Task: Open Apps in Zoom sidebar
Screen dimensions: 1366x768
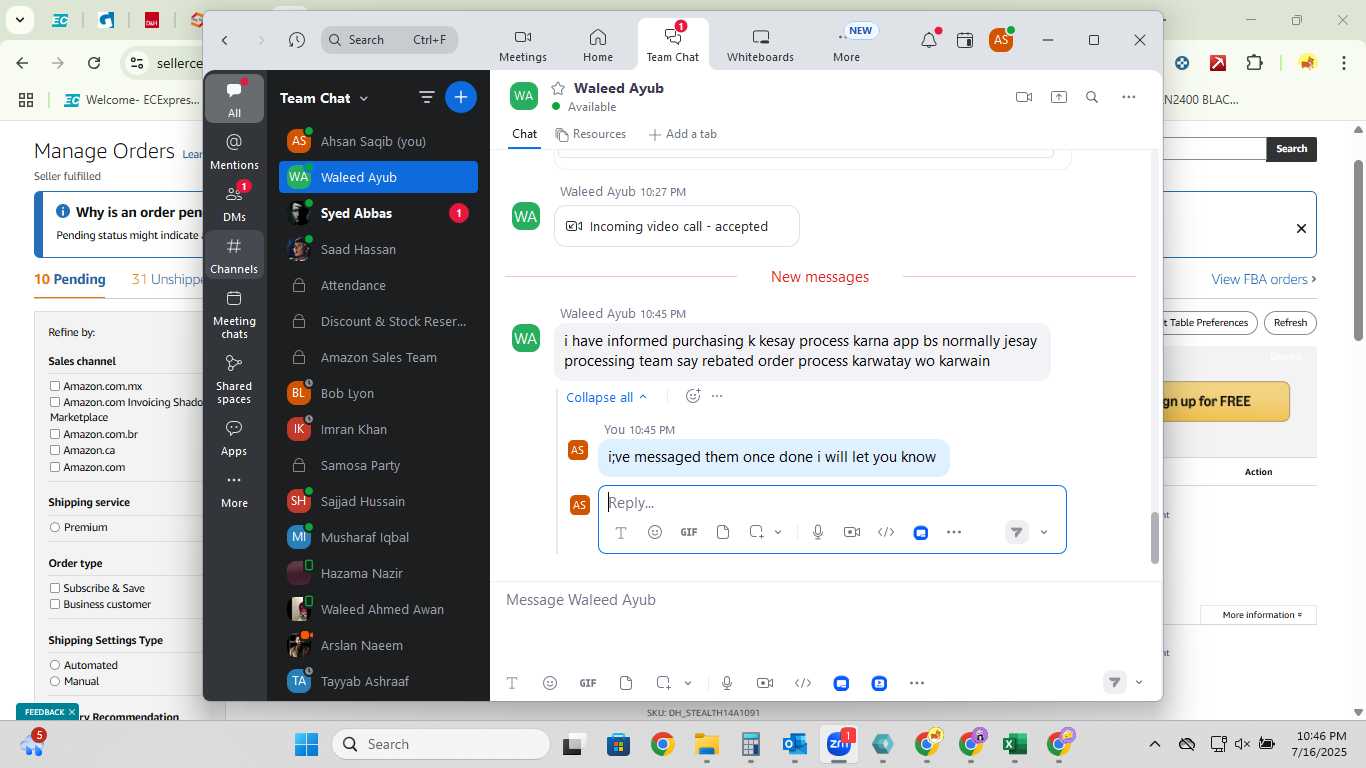Action: [234, 438]
